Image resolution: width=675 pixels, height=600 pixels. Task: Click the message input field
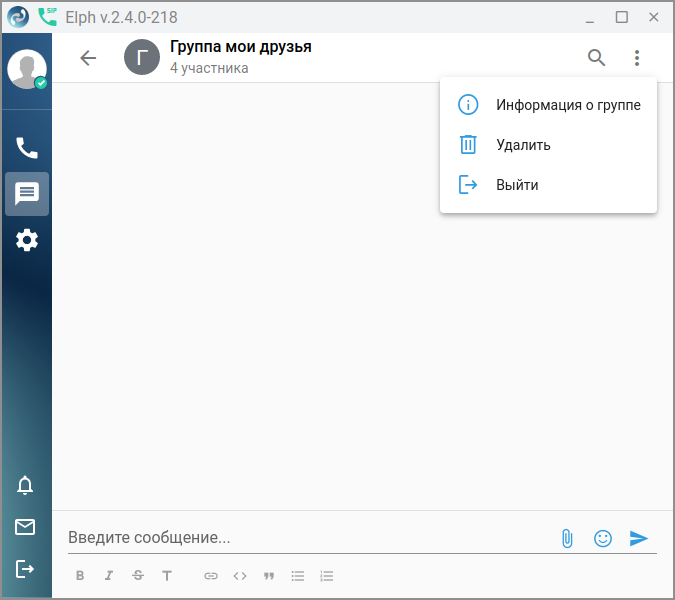(x=310, y=538)
